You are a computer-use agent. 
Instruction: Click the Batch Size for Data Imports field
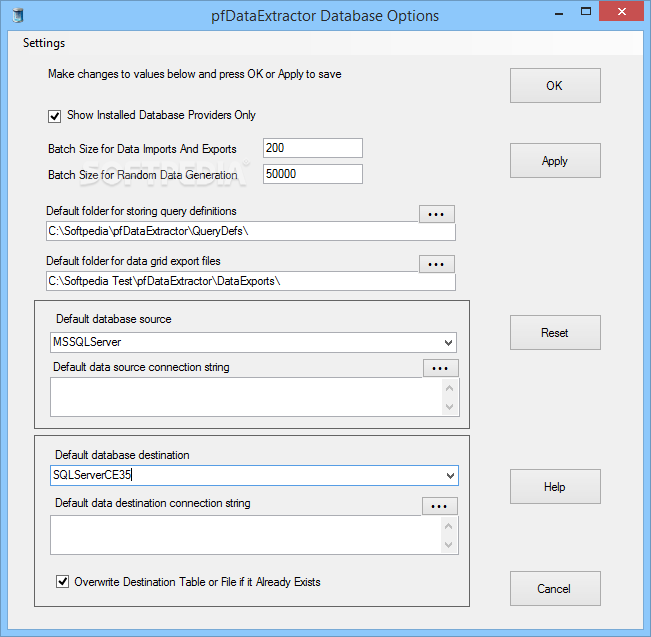tap(313, 148)
